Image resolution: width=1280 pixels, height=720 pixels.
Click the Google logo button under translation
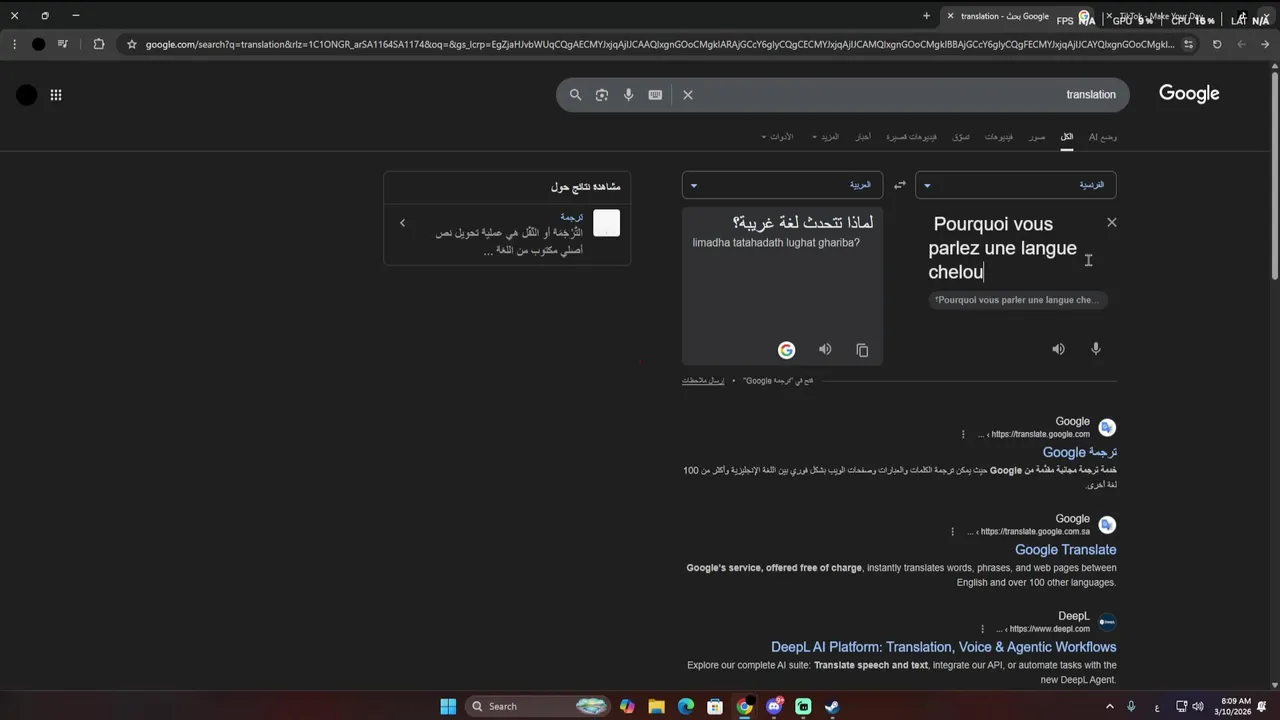[786, 350]
